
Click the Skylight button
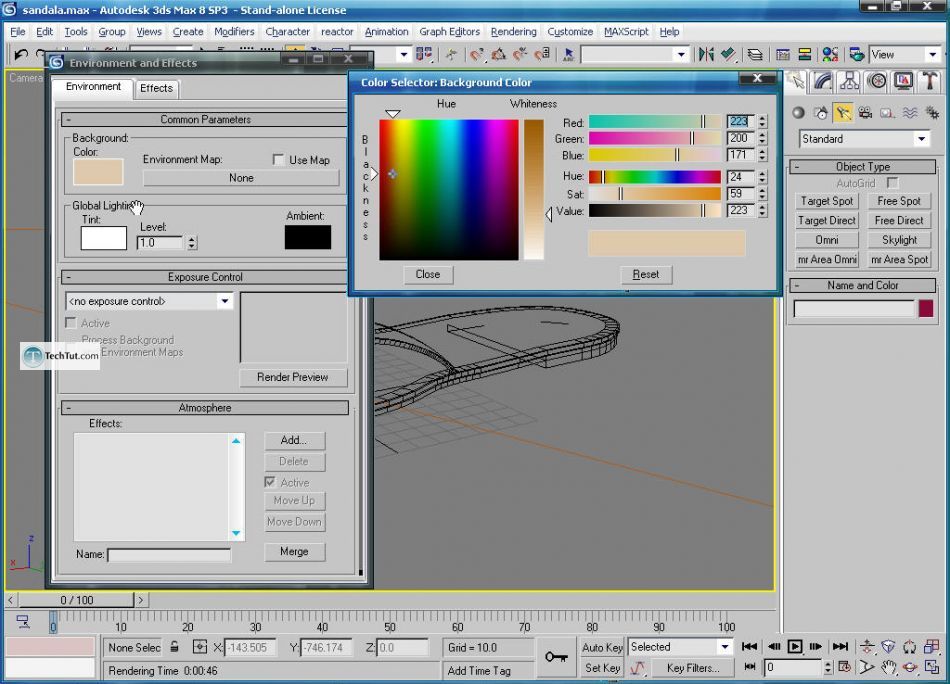899,240
